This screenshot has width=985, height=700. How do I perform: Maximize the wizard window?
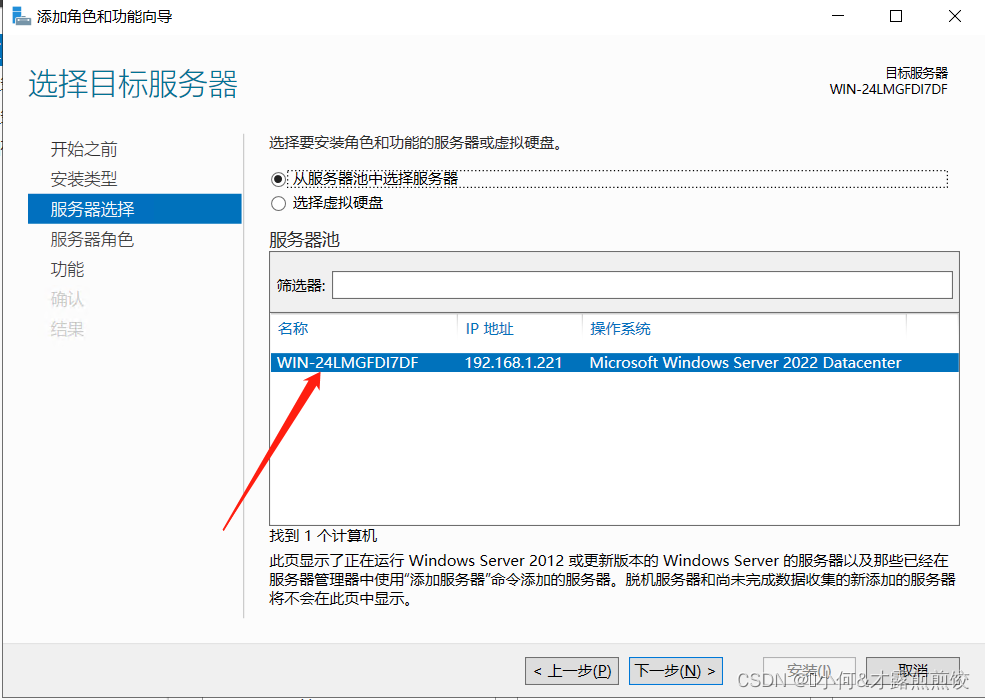[x=896, y=16]
